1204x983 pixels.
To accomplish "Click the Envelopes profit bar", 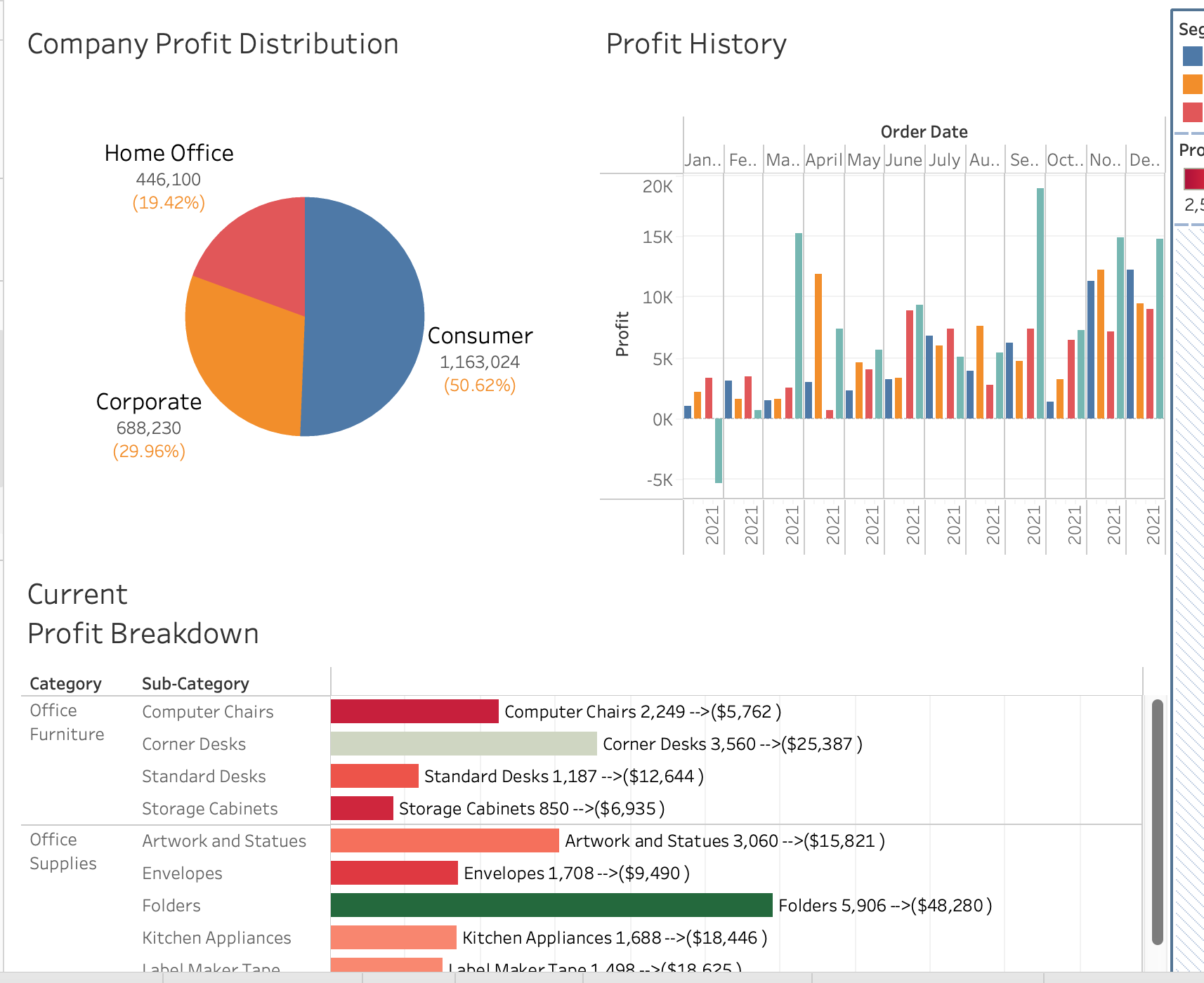I will (394, 873).
